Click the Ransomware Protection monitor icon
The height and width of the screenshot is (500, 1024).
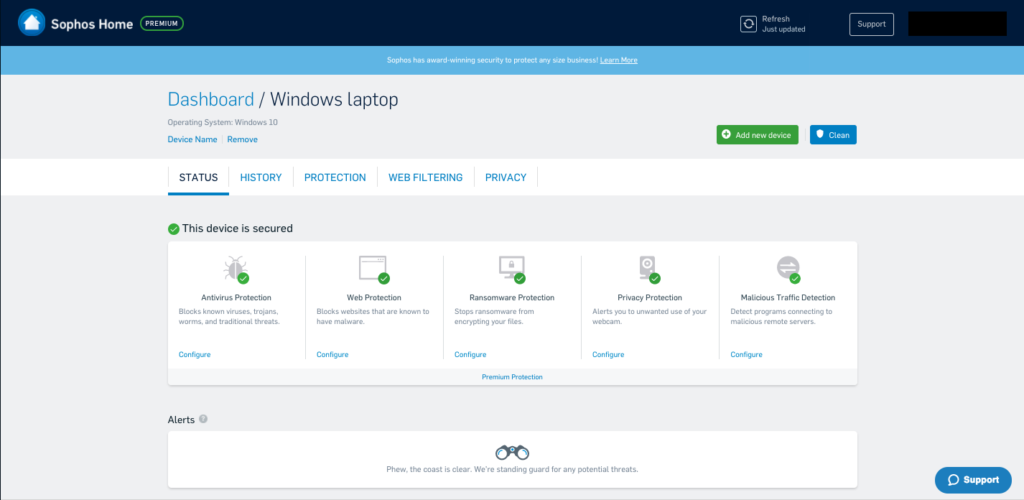pos(511,268)
